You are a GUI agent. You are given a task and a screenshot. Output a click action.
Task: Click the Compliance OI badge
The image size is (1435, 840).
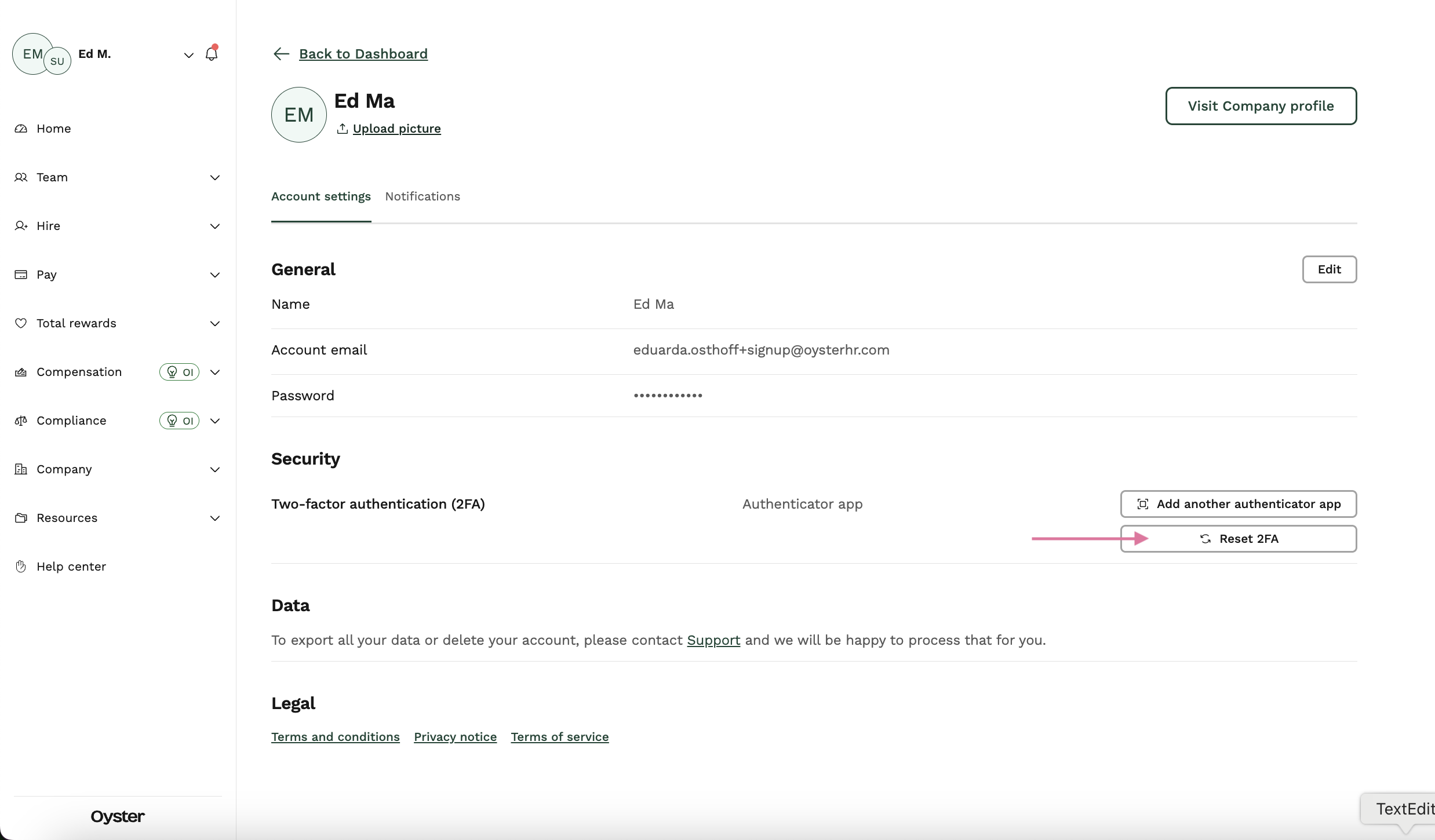point(180,421)
